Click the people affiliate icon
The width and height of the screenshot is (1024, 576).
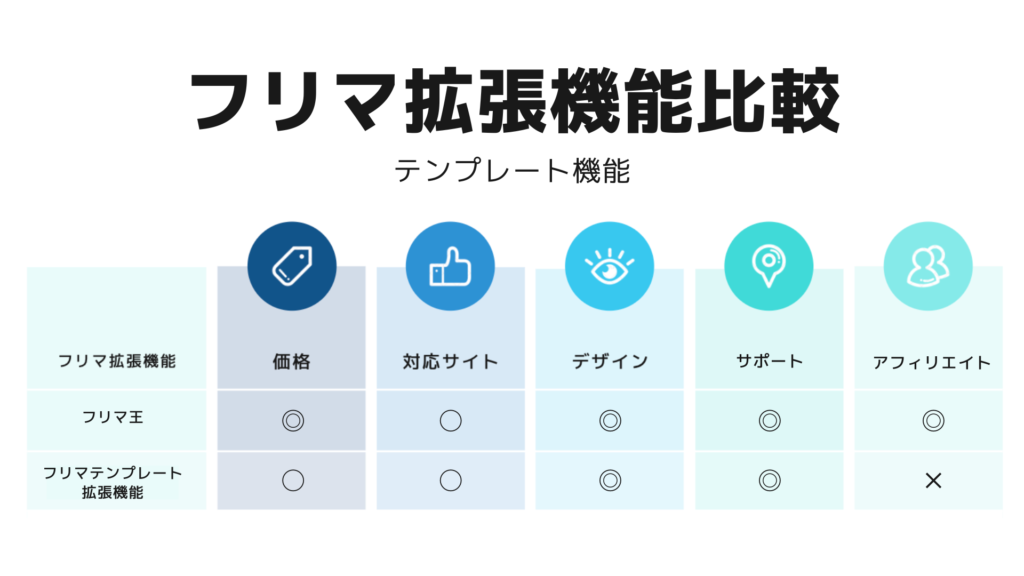[927, 266]
